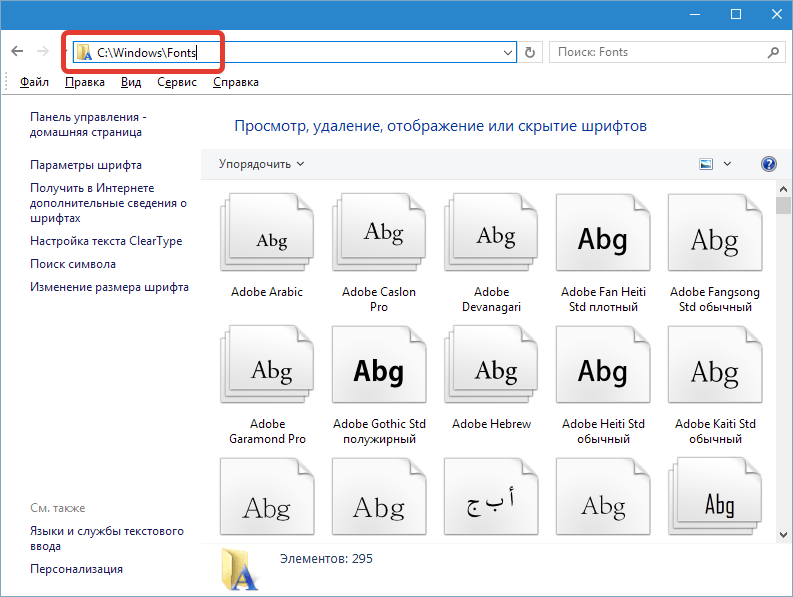Image resolution: width=793 pixels, height=597 pixels.
Task: Open Панель управления домашняя страница link
Action: tap(88, 124)
